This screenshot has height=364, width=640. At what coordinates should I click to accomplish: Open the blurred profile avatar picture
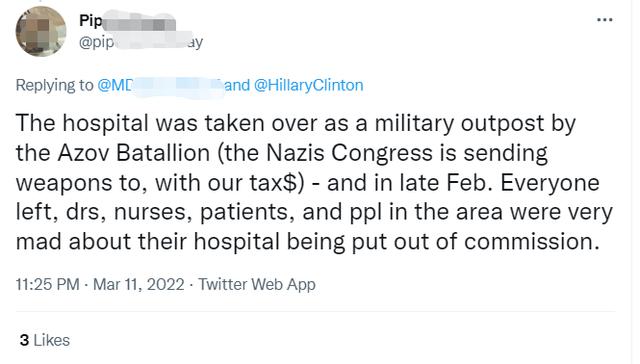[x=41, y=31]
